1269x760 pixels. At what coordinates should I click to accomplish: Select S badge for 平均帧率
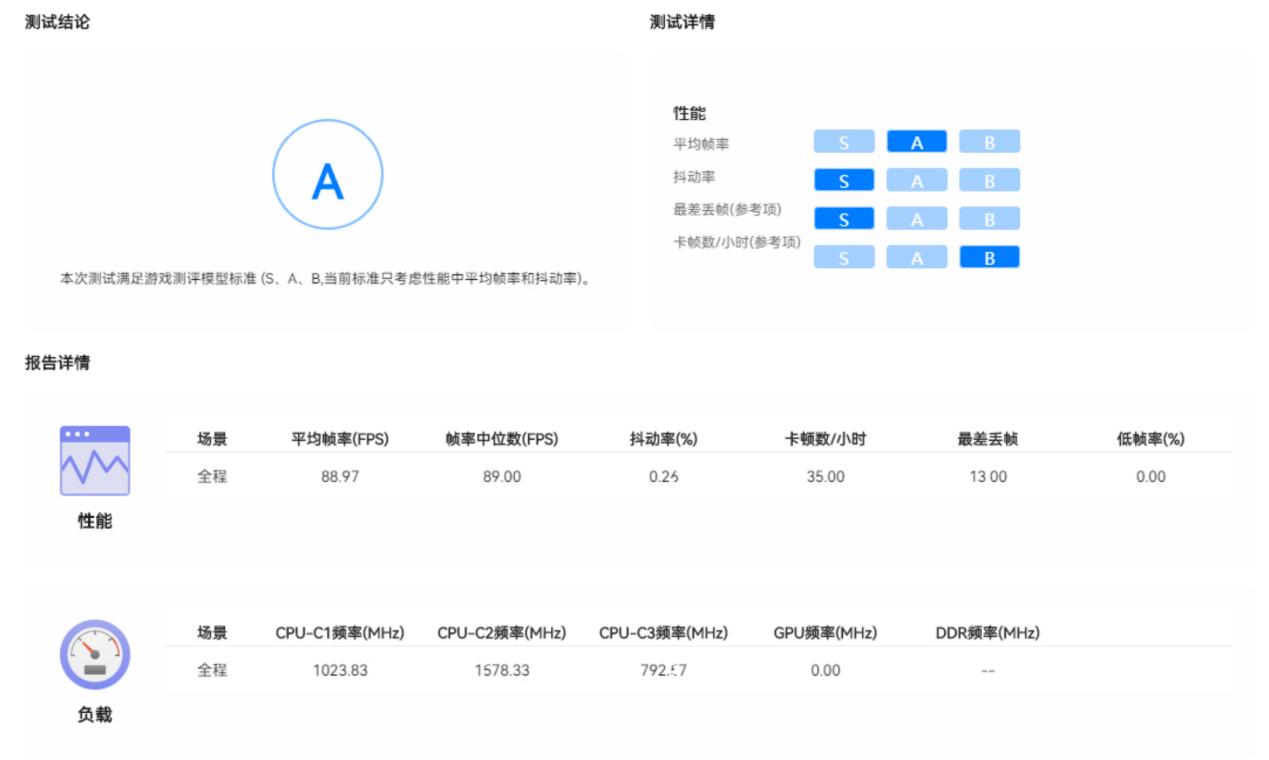[x=844, y=142]
